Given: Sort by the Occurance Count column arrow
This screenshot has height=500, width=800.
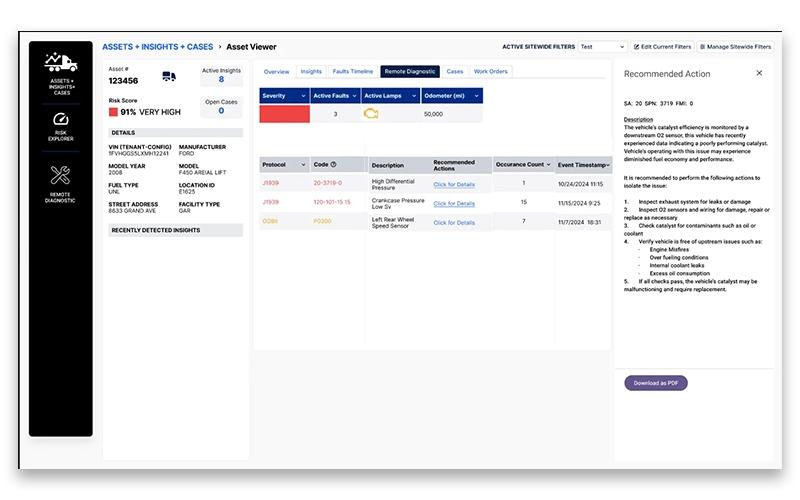Looking at the screenshot, I should [548, 164].
